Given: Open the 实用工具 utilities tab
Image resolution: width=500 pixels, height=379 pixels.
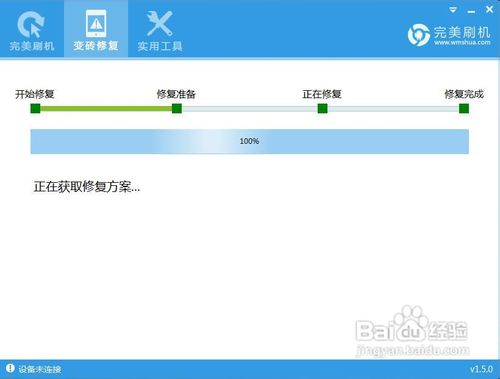Looking at the screenshot, I should 160,30.
